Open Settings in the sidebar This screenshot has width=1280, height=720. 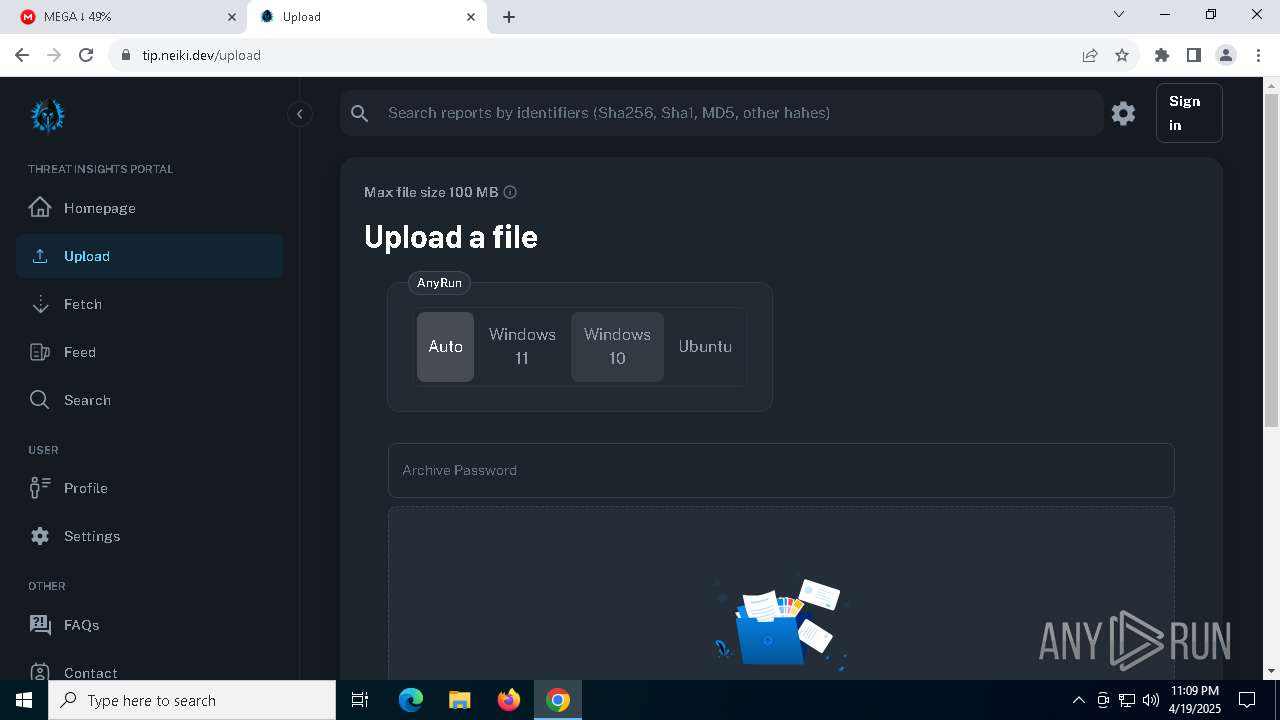pos(149,536)
